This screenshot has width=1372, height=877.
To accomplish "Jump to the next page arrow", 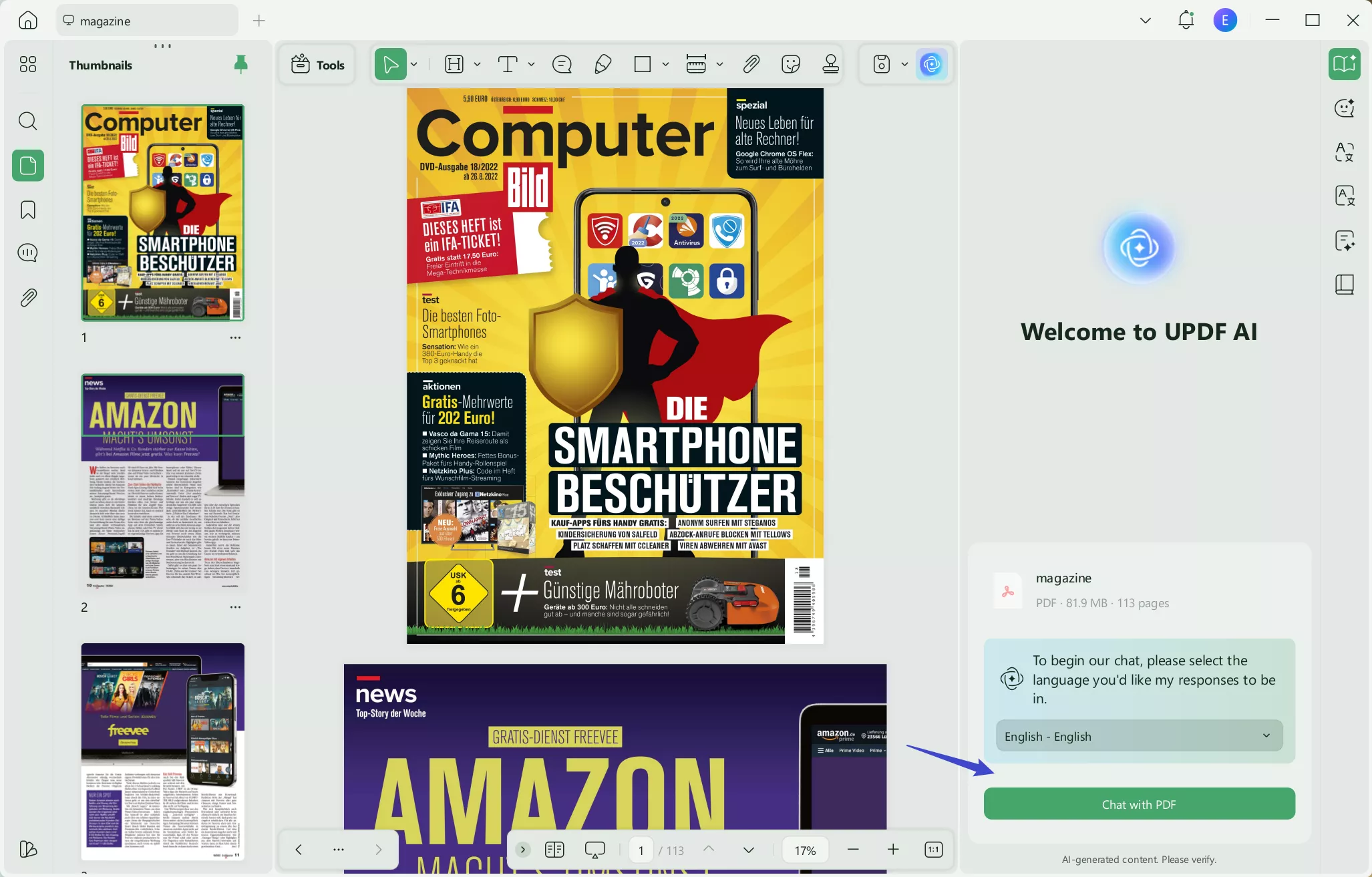I will tap(749, 850).
